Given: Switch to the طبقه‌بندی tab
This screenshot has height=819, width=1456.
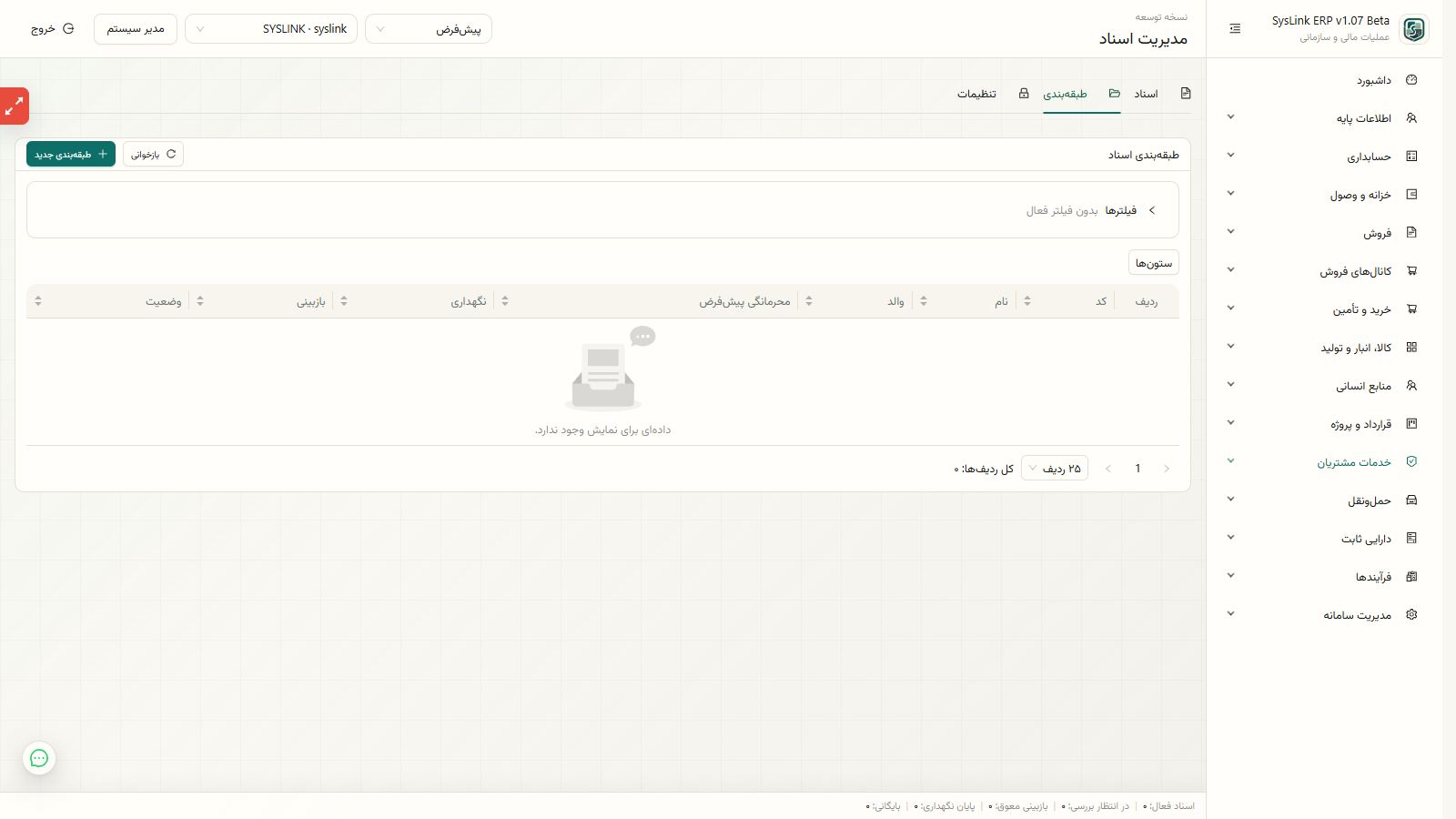Looking at the screenshot, I should click(1065, 94).
